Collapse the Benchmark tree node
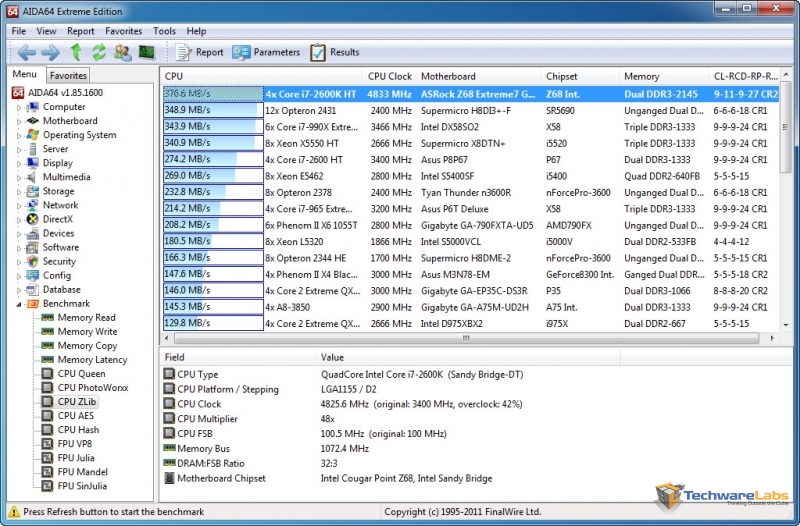 pos(19,304)
